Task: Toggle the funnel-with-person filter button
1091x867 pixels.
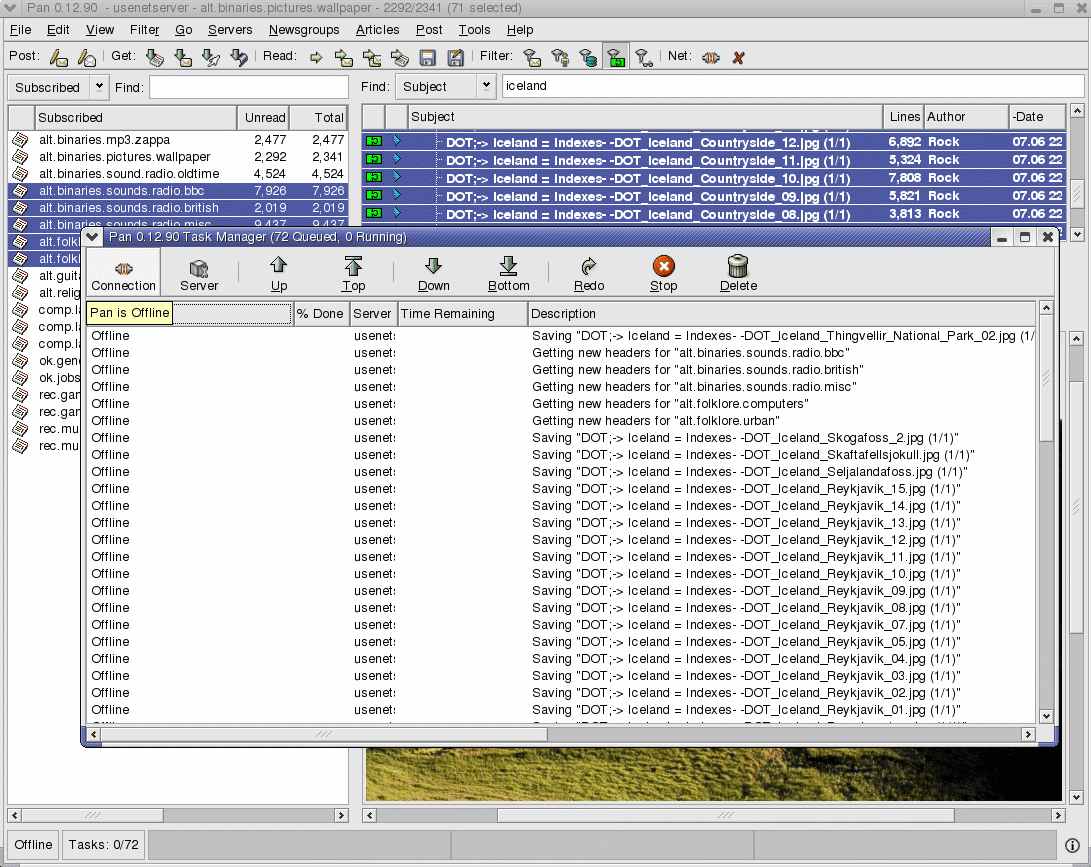Action: tap(560, 57)
